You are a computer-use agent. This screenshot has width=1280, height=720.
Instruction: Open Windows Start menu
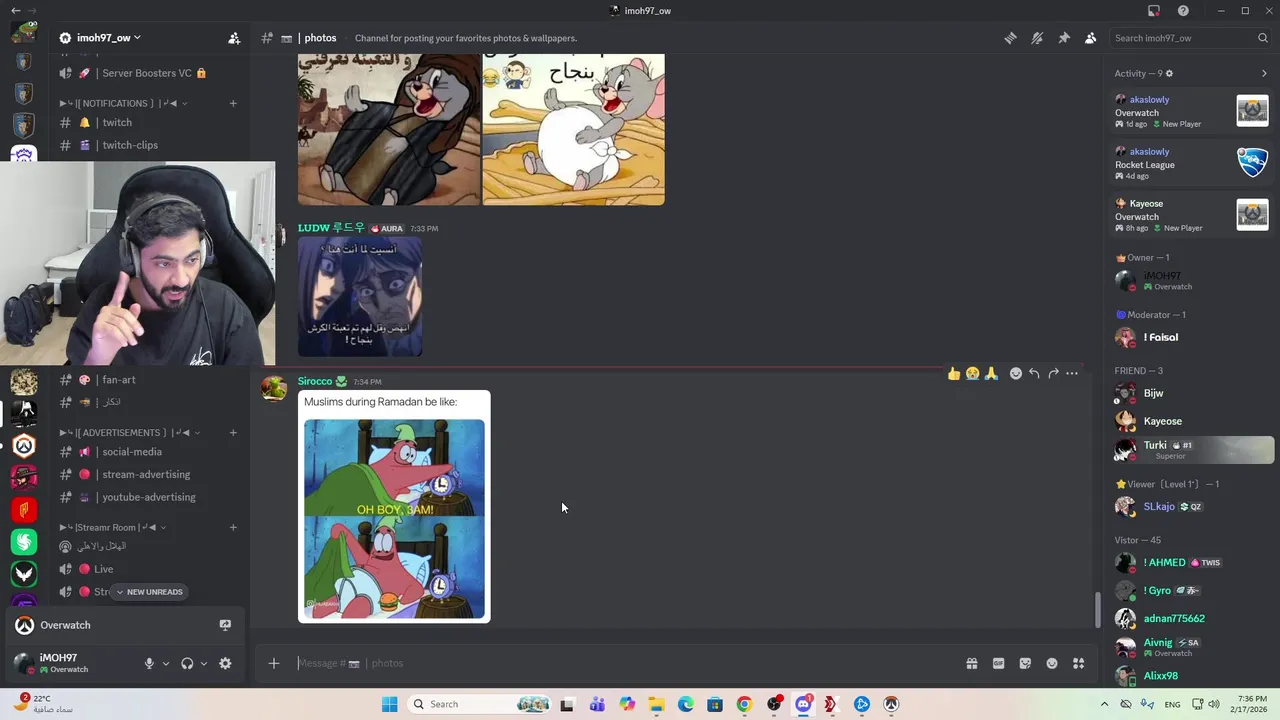pyautogui.click(x=389, y=704)
